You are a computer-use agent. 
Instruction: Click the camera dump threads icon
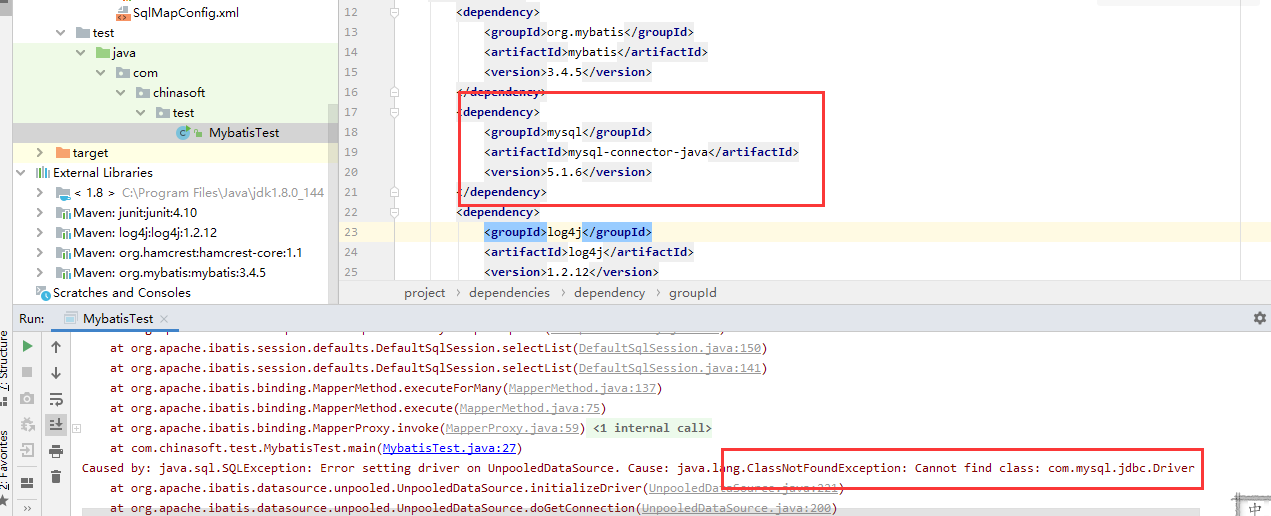28,398
